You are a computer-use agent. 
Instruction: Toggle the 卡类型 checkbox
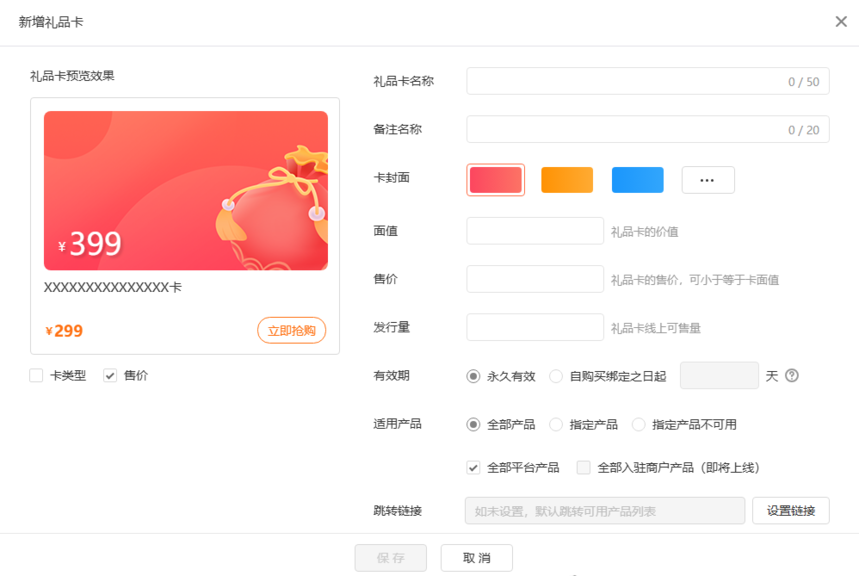37,376
